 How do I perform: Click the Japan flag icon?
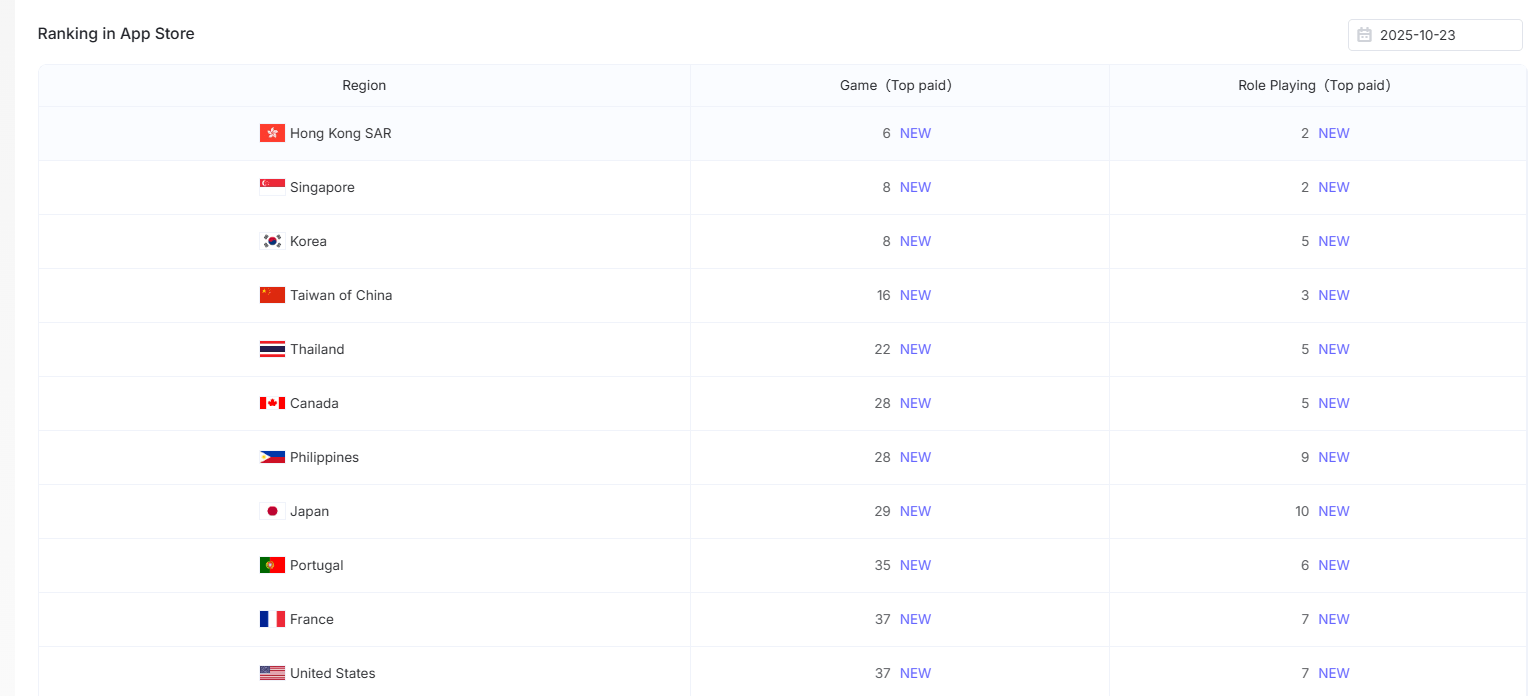coord(272,511)
